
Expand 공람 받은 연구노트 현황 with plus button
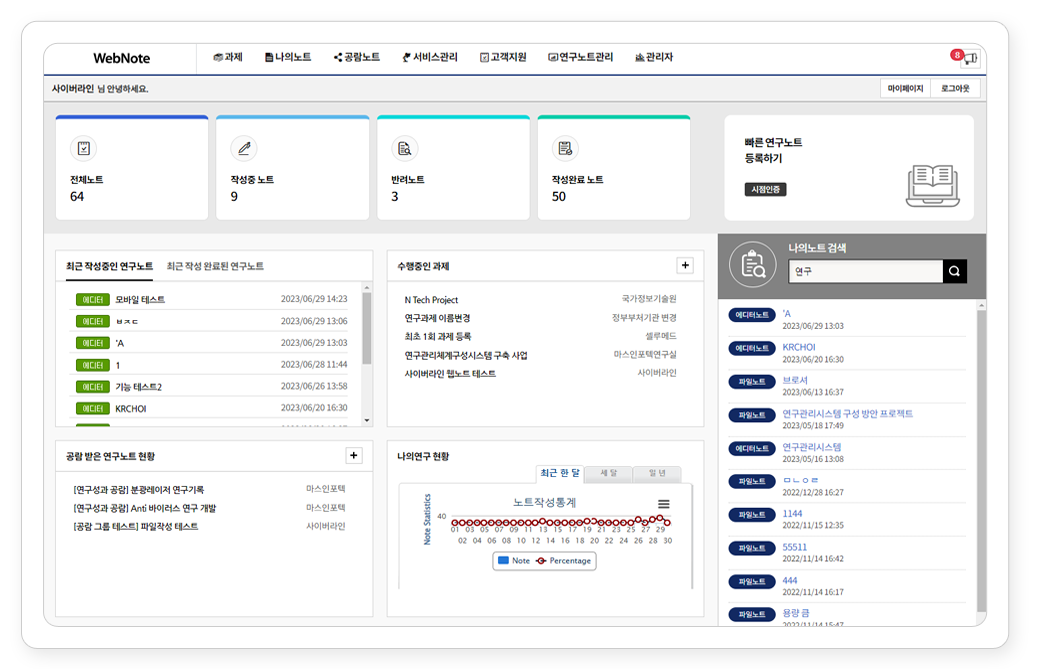click(353, 455)
